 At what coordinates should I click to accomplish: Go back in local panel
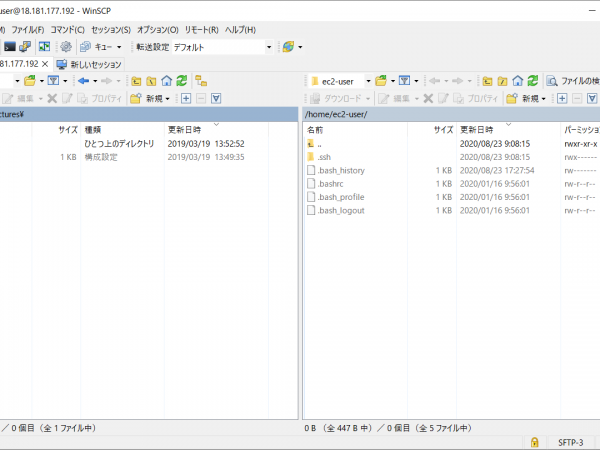coord(83,81)
